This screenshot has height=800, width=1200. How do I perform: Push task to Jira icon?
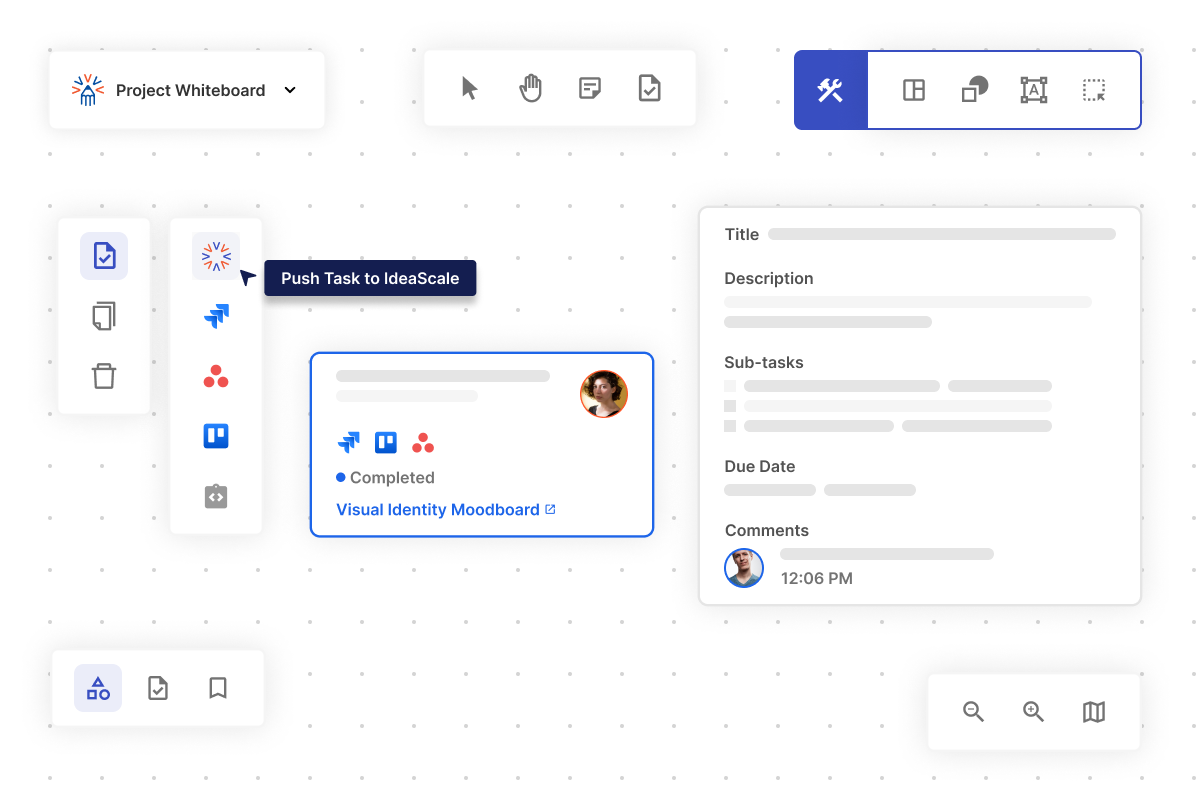click(x=216, y=316)
